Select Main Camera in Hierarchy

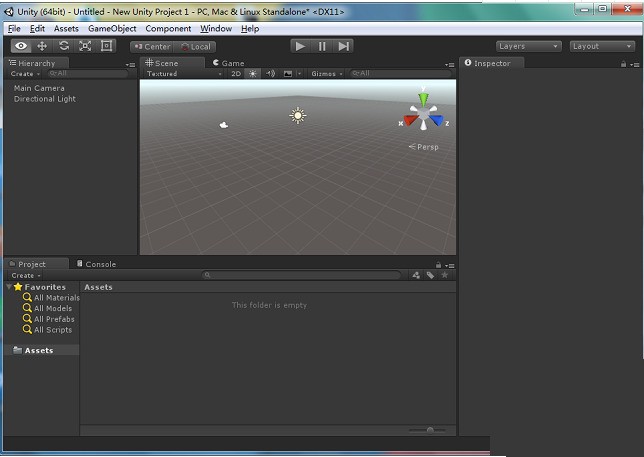coord(39,88)
